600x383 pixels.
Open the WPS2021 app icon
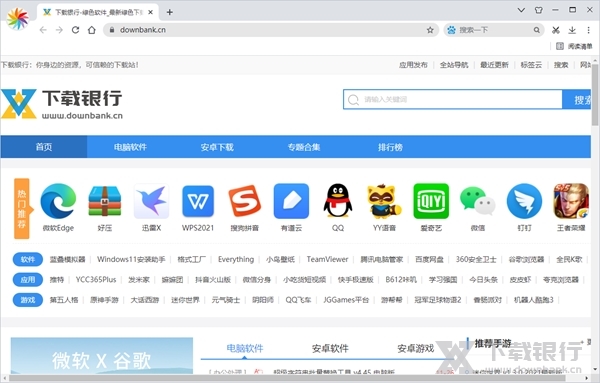pyautogui.click(x=198, y=201)
